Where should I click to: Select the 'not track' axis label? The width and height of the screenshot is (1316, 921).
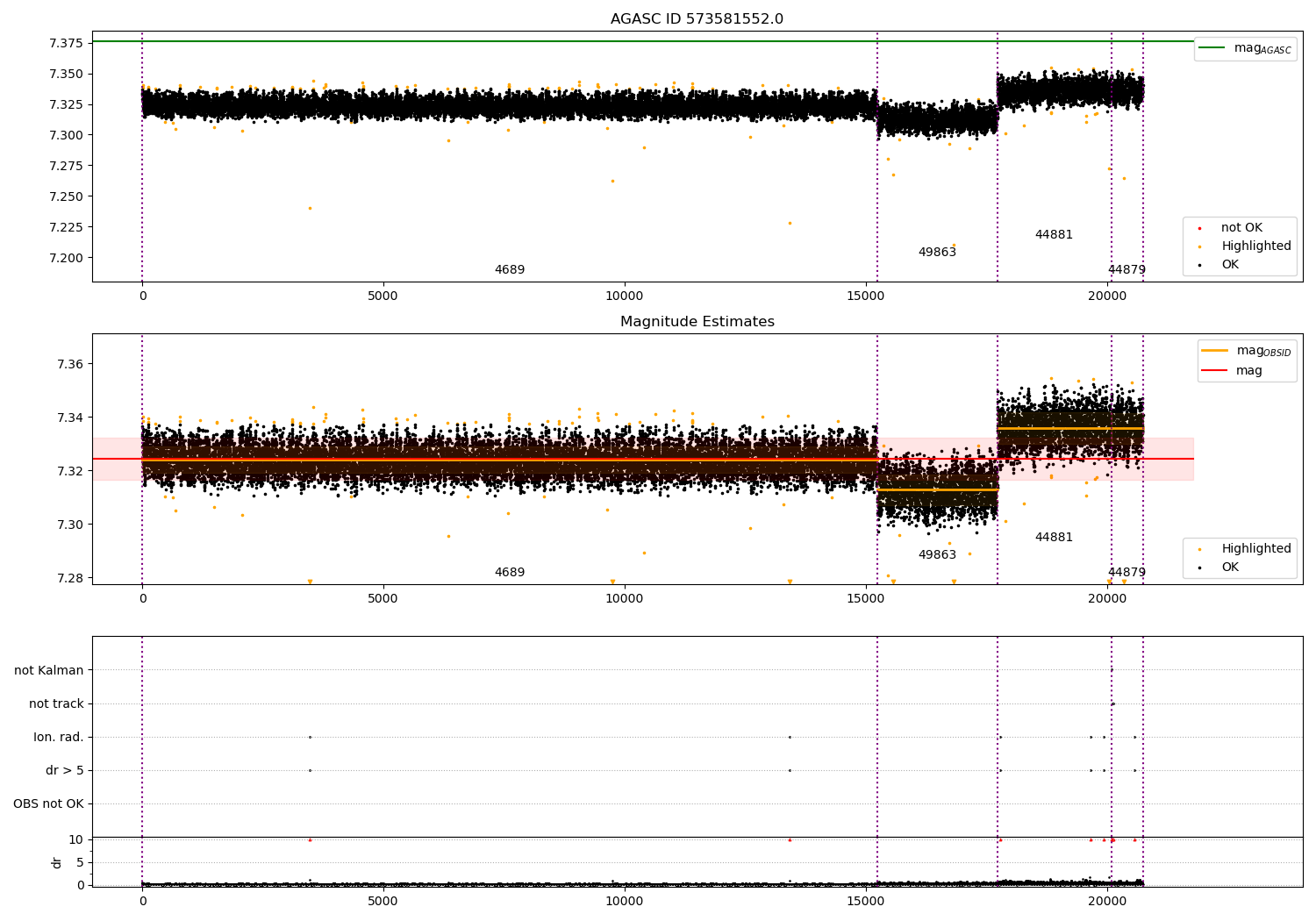coord(56,704)
